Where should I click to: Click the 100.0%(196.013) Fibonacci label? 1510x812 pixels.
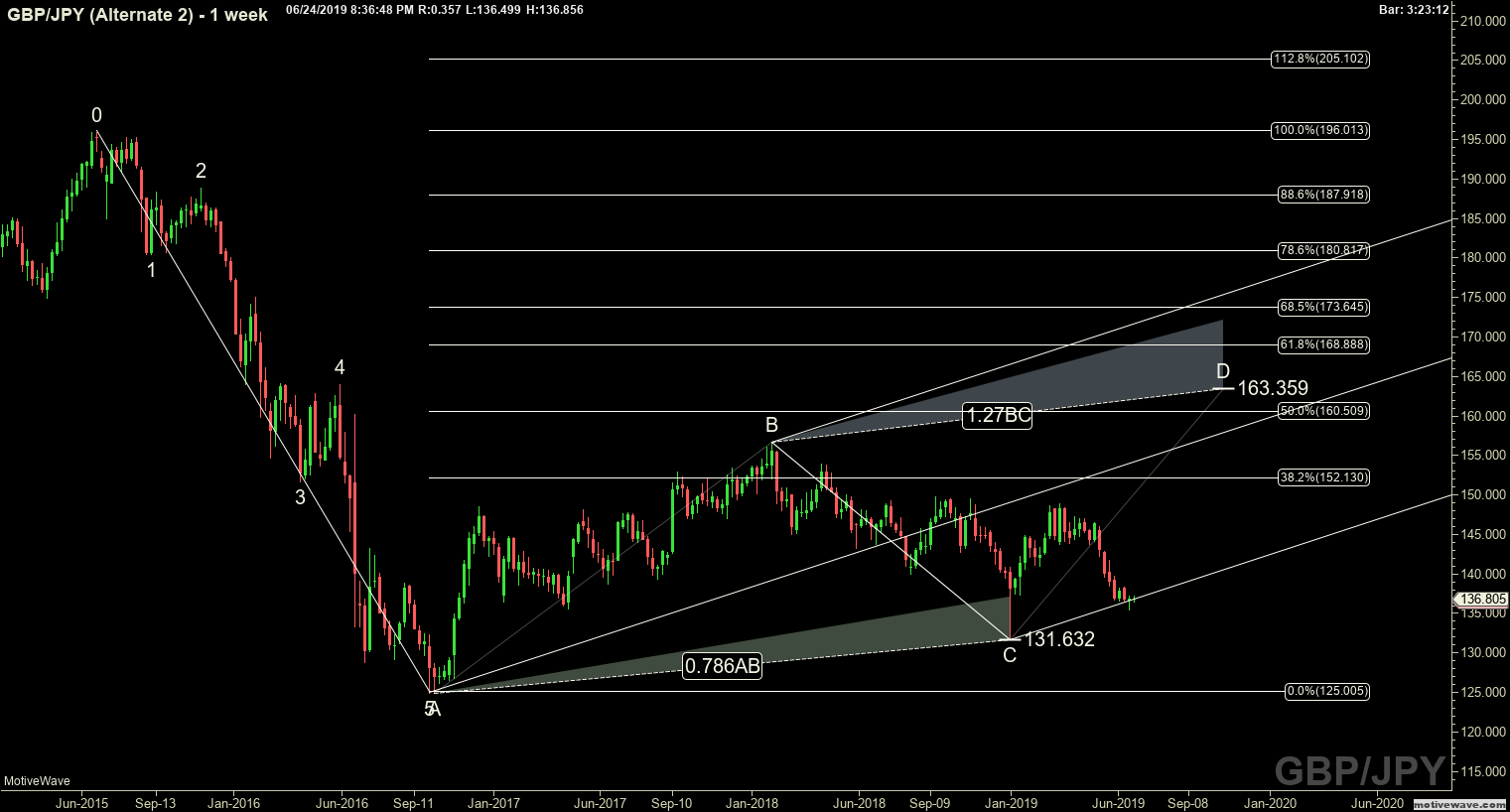coord(1320,130)
